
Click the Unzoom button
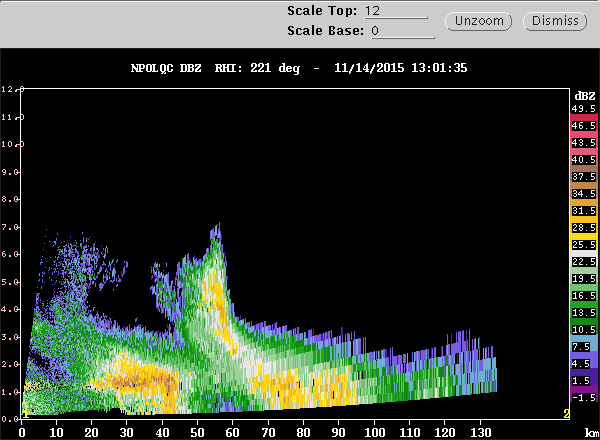[x=482, y=21]
